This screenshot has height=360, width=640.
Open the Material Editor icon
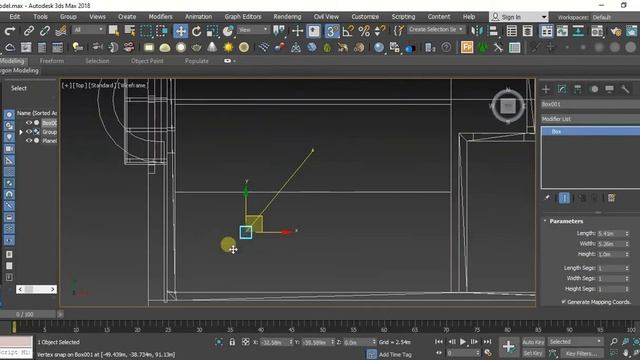tap(597, 31)
